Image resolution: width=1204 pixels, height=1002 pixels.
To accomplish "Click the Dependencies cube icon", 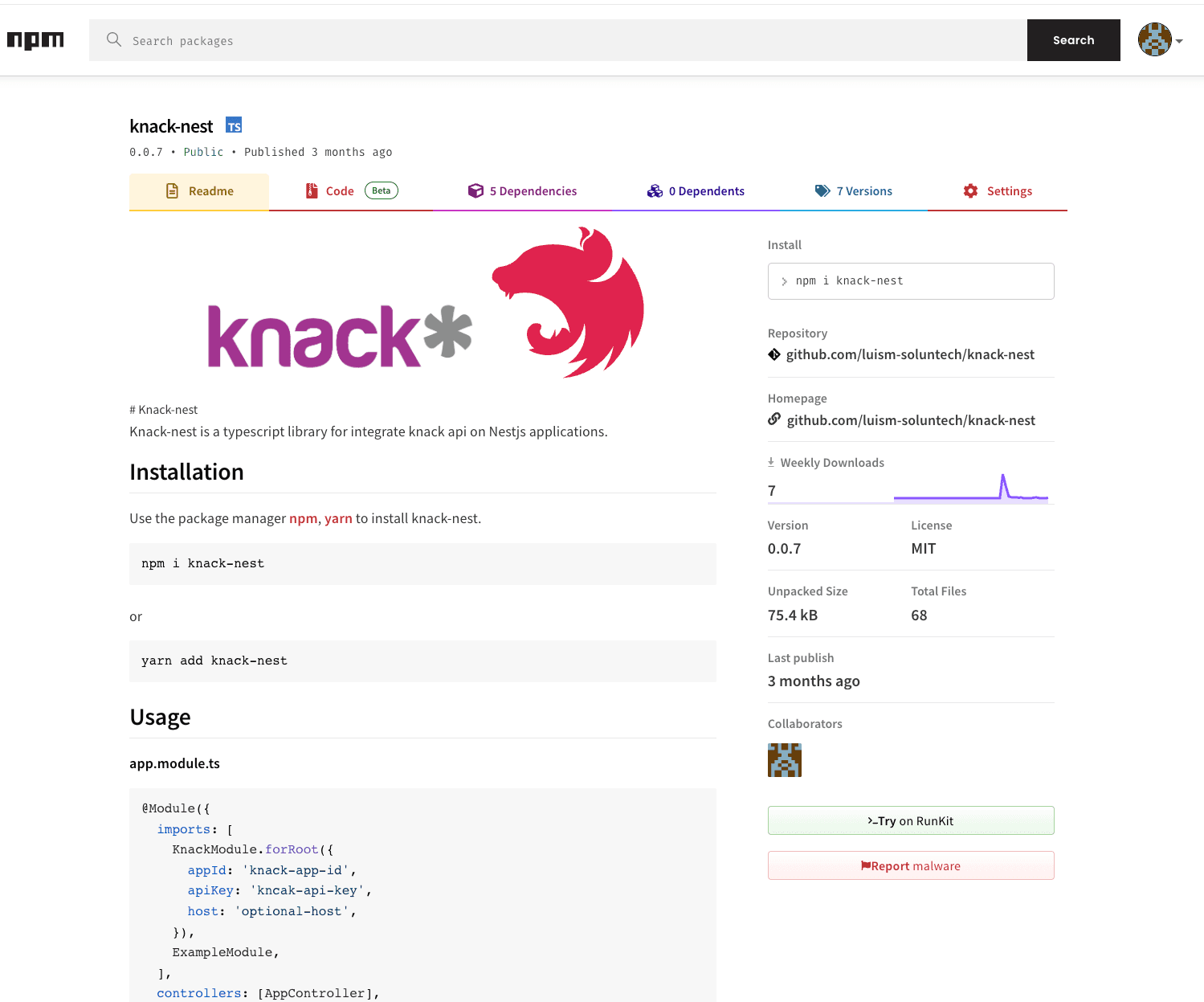I will [475, 190].
